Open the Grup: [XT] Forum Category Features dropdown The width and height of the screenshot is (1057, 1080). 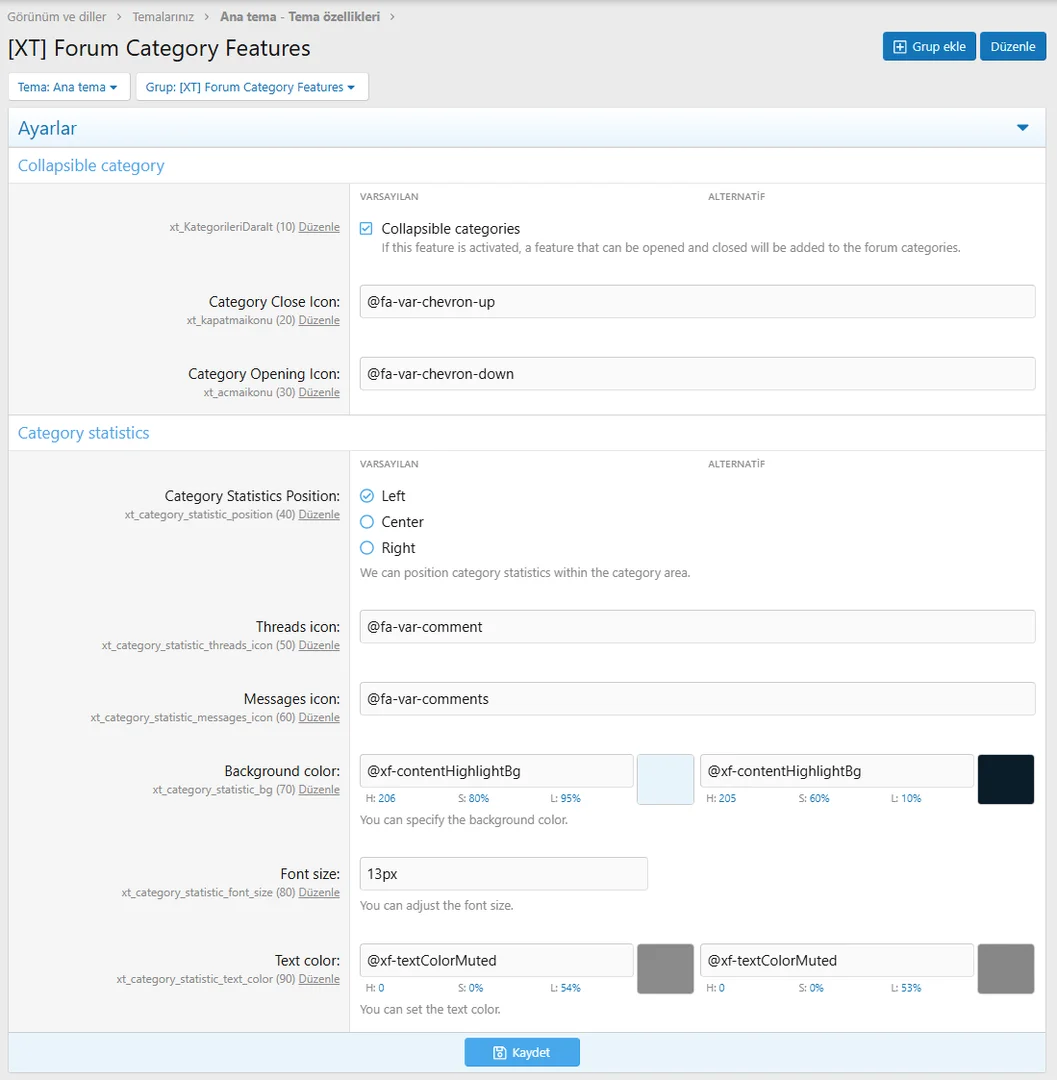pyautogui.click(x=251, y=86)
